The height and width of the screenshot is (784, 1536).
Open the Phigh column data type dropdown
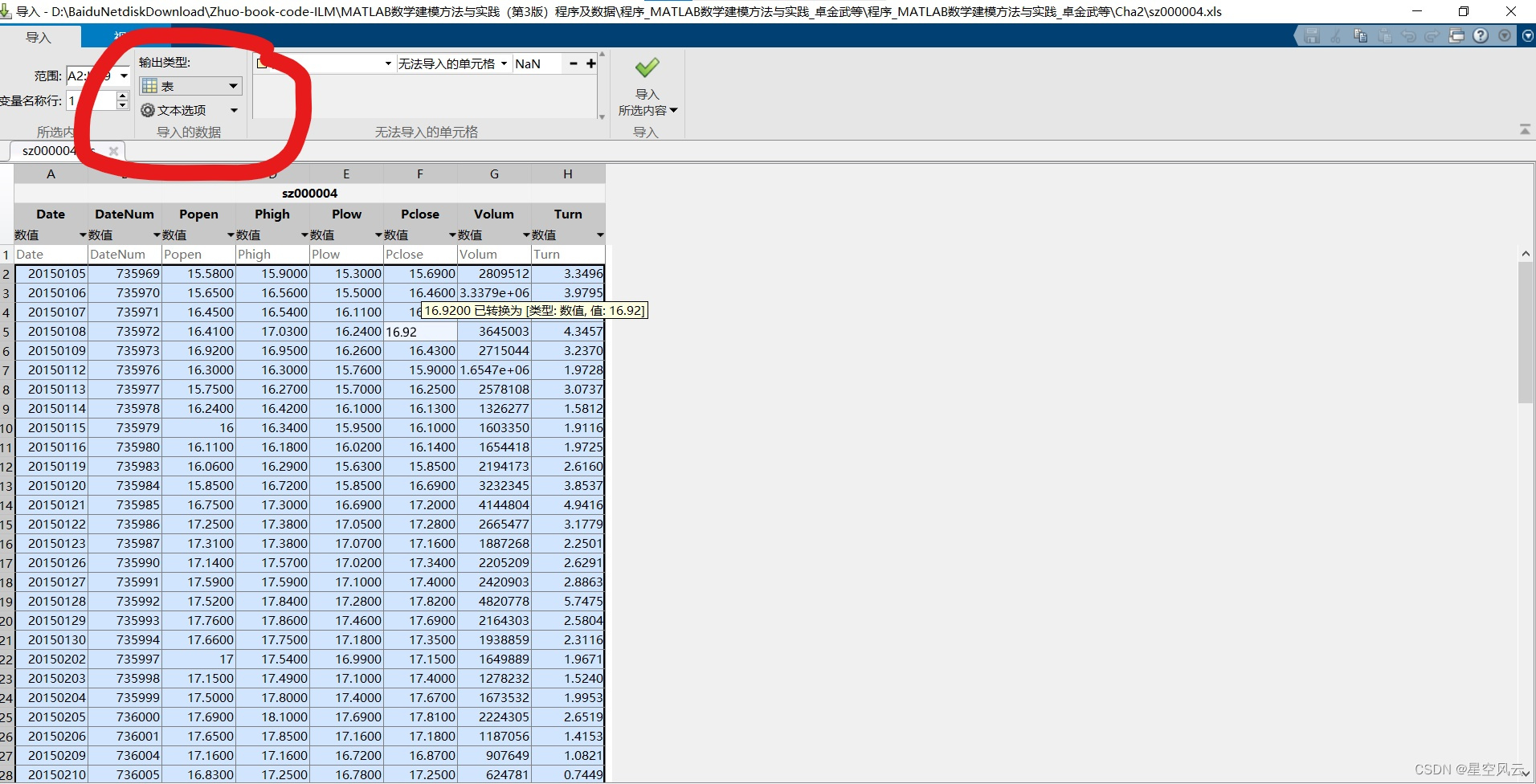(x=304, y=235)
